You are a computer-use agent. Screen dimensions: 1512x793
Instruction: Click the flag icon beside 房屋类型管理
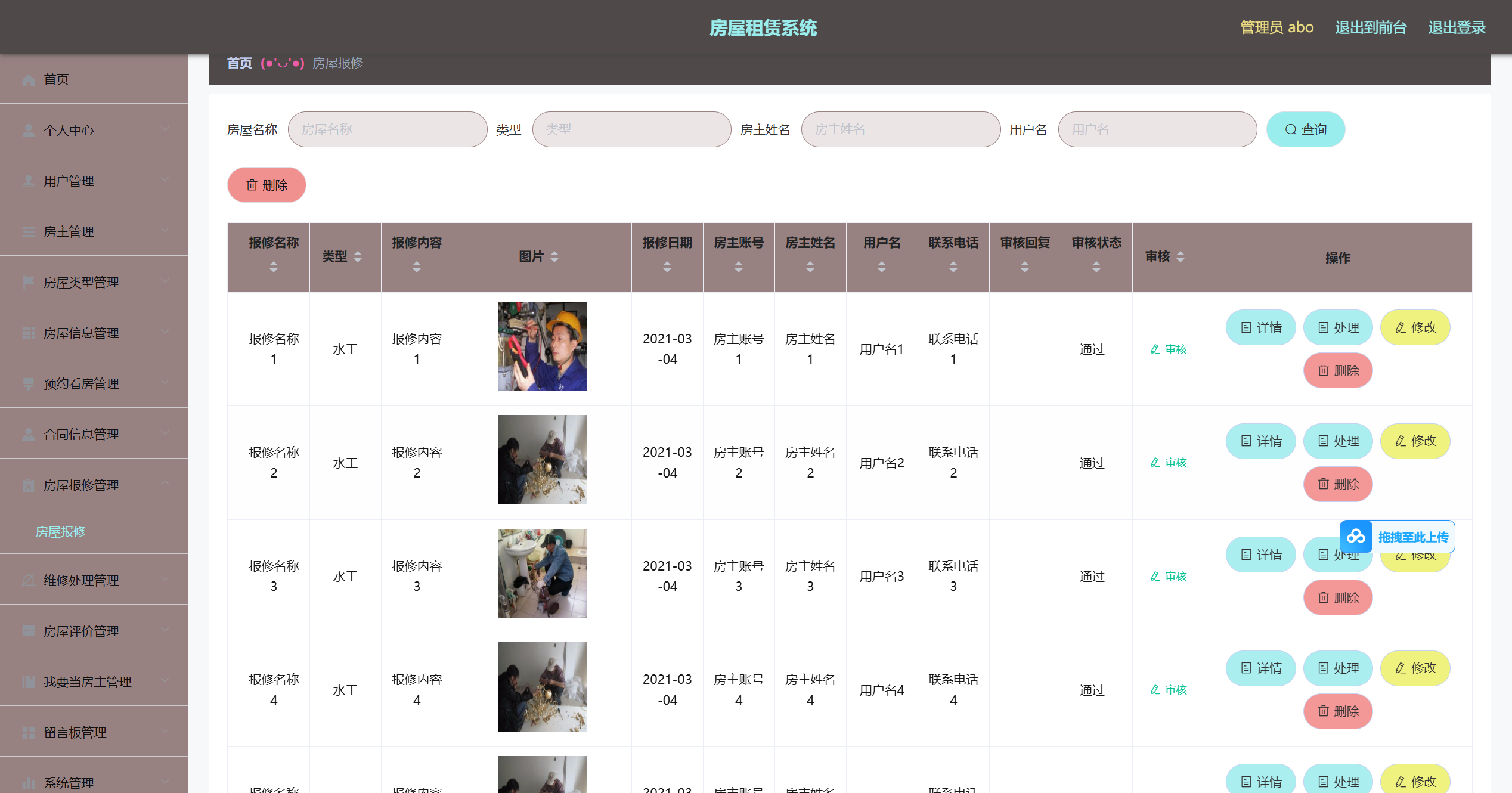28,283
